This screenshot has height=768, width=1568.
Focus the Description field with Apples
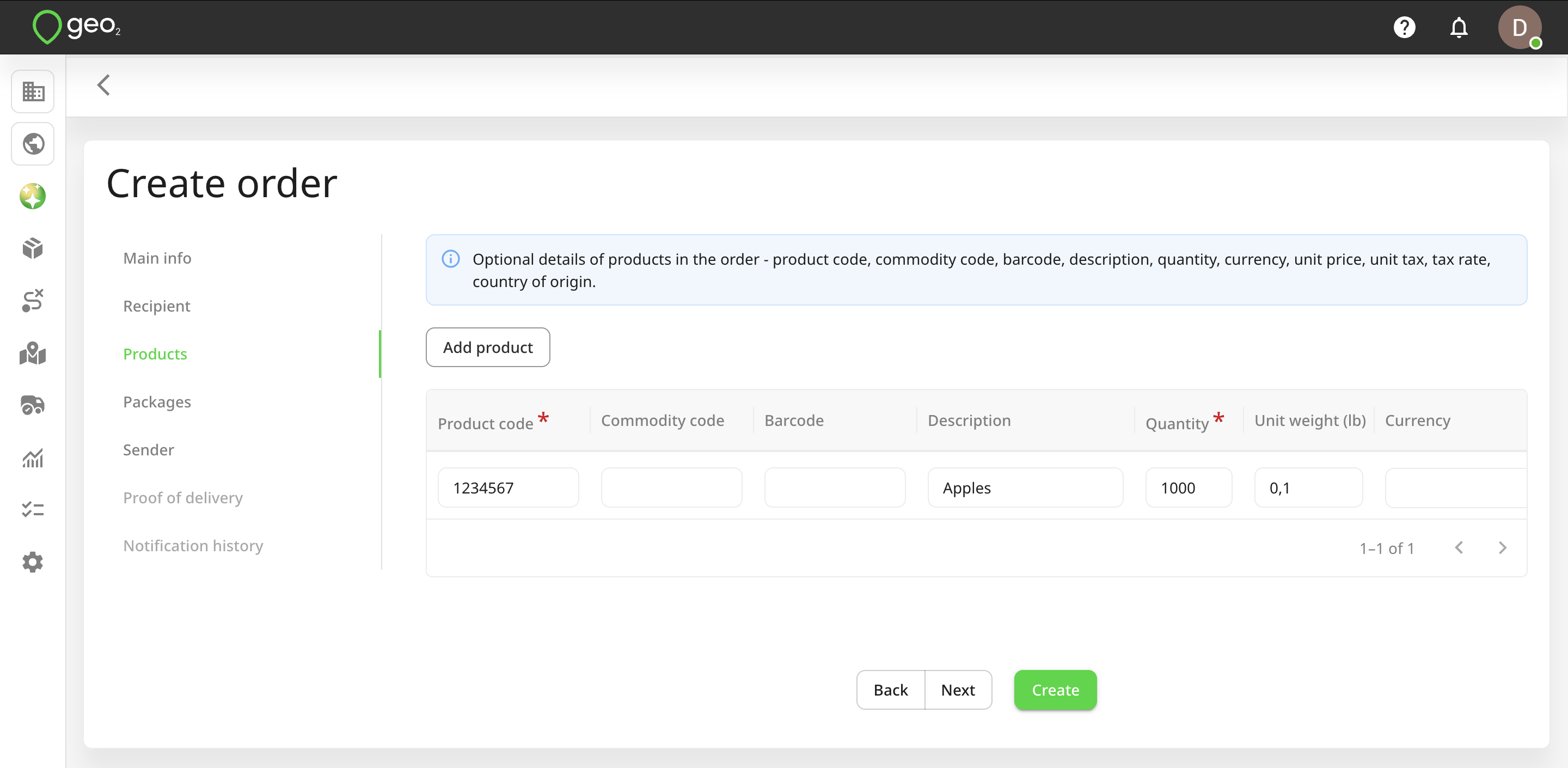tap(1025, 488)
